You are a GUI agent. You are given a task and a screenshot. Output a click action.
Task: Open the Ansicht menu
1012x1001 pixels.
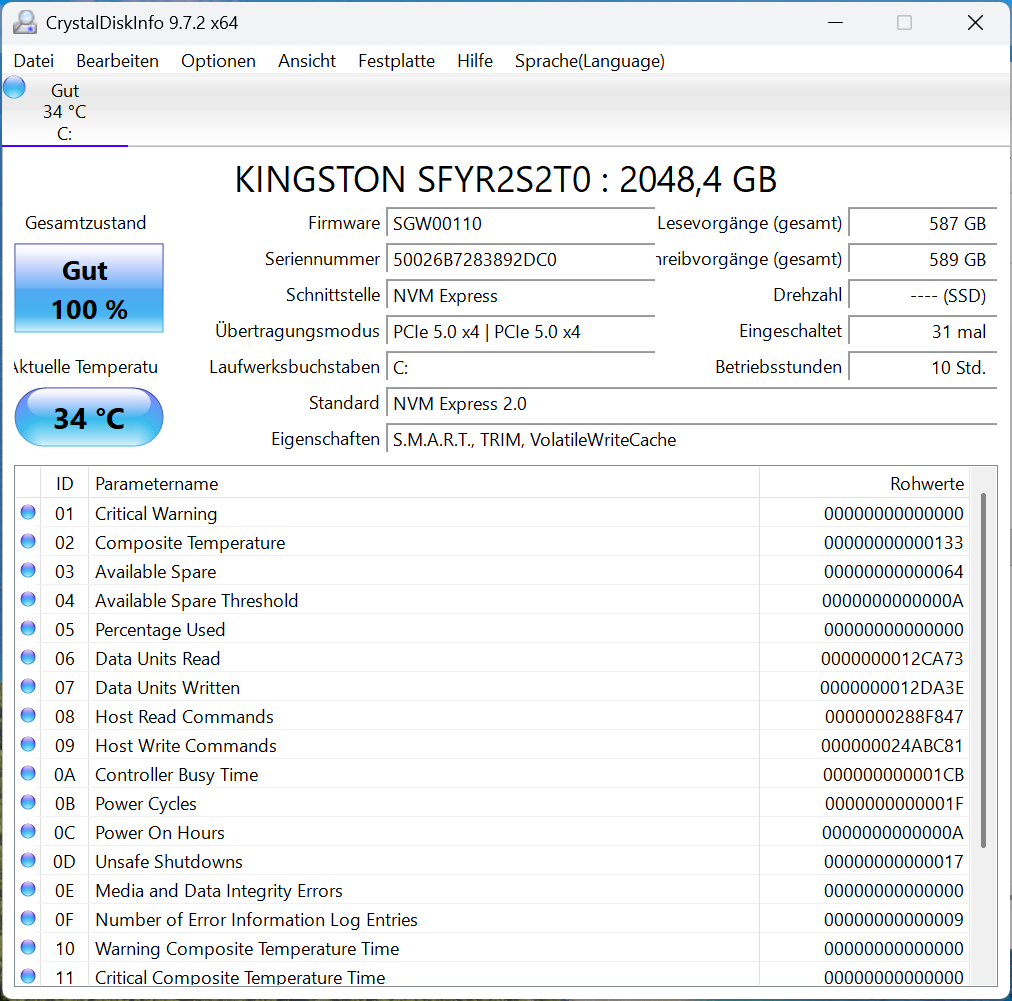pos(307,61)
